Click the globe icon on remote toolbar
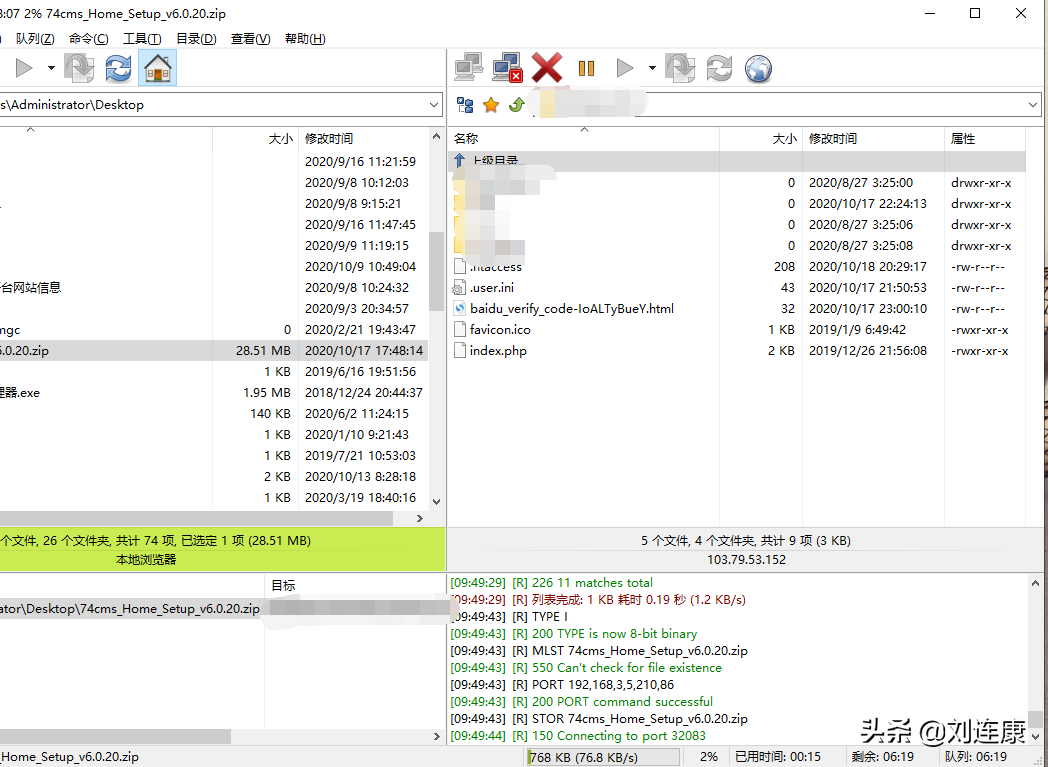Image resolution: width=1048 pixels, height=767 pixels. (x=759, y=68)
